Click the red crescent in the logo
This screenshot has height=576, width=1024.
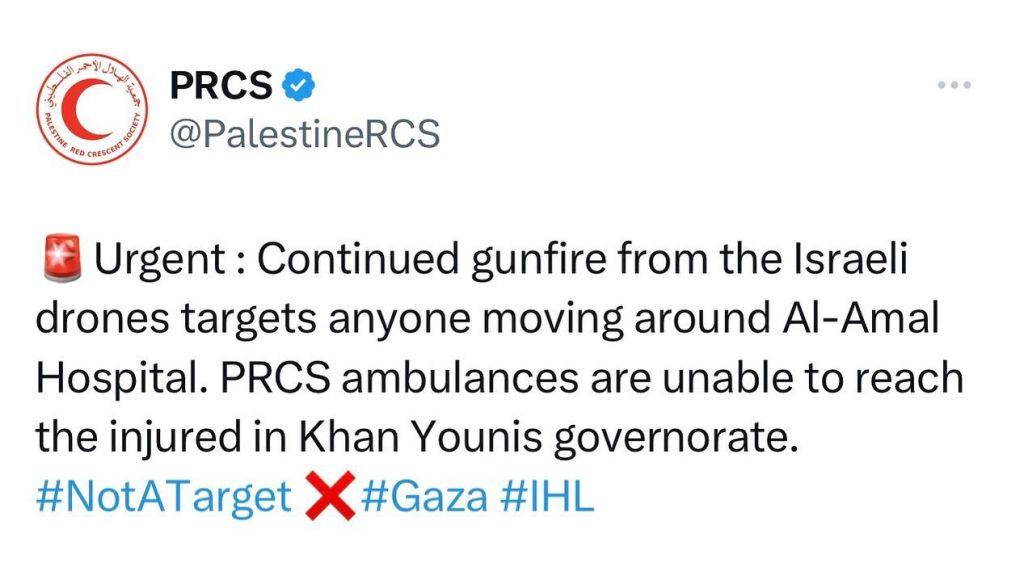tap(91, 109)
